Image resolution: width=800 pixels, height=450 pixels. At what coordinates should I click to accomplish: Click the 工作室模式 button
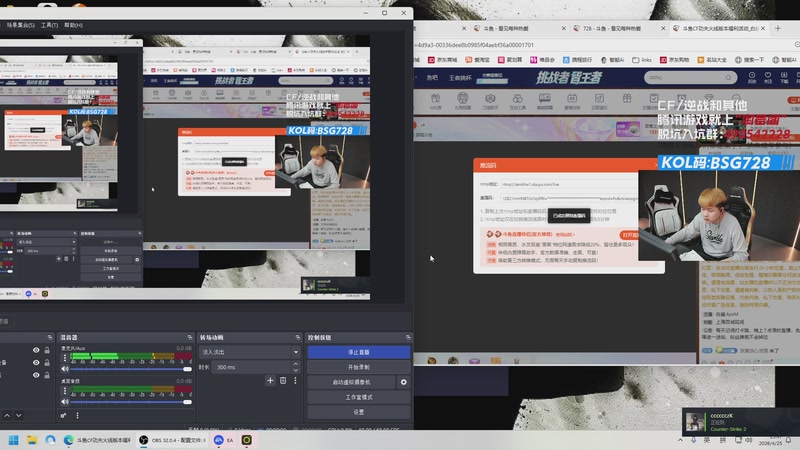tap(359, 397)
